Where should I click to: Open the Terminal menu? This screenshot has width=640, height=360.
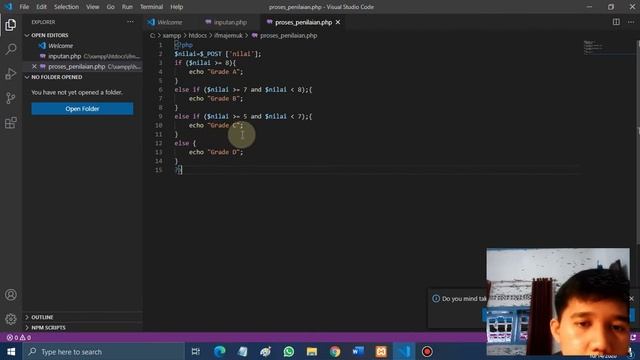pyautogui.click(x=151, y=7)
